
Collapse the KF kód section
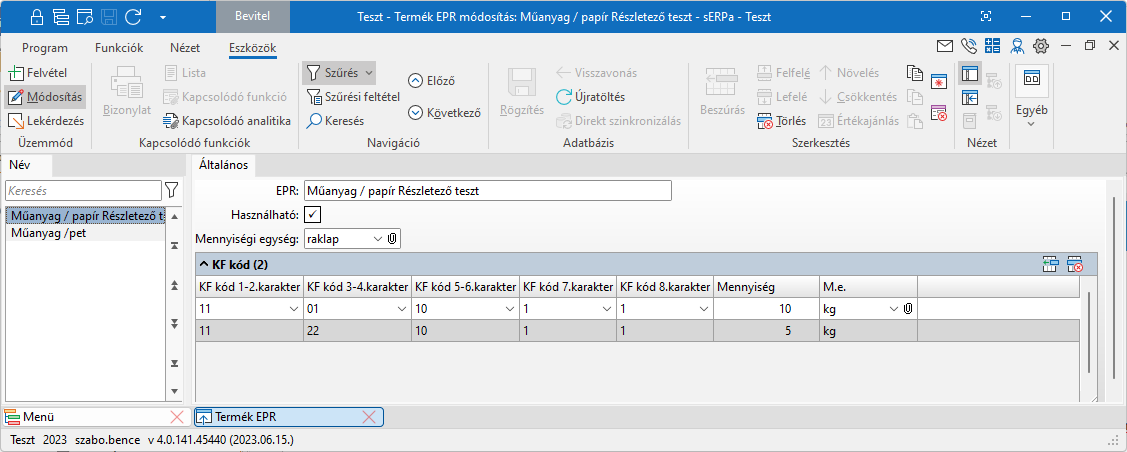(x=203, y=265)
